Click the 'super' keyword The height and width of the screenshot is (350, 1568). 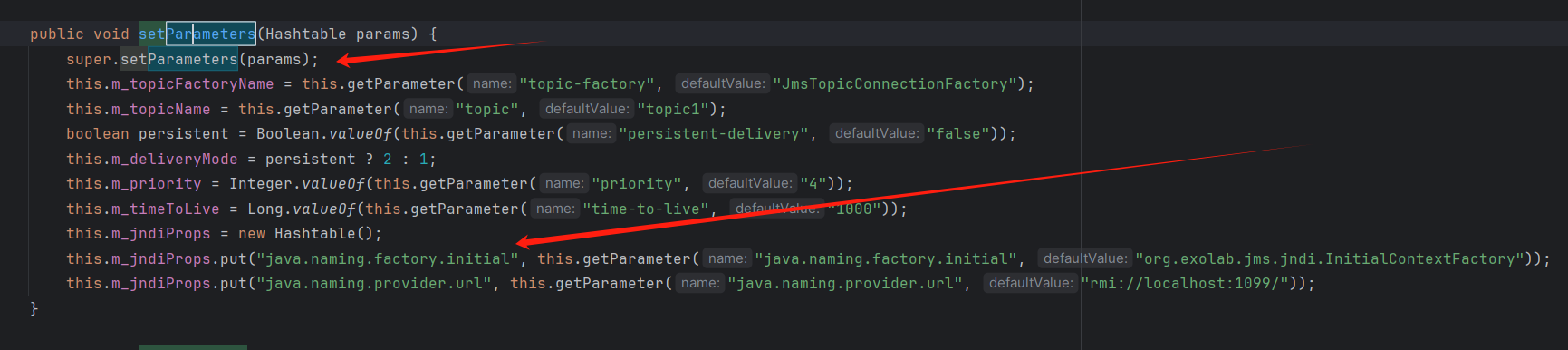click(x=89, y=59)
